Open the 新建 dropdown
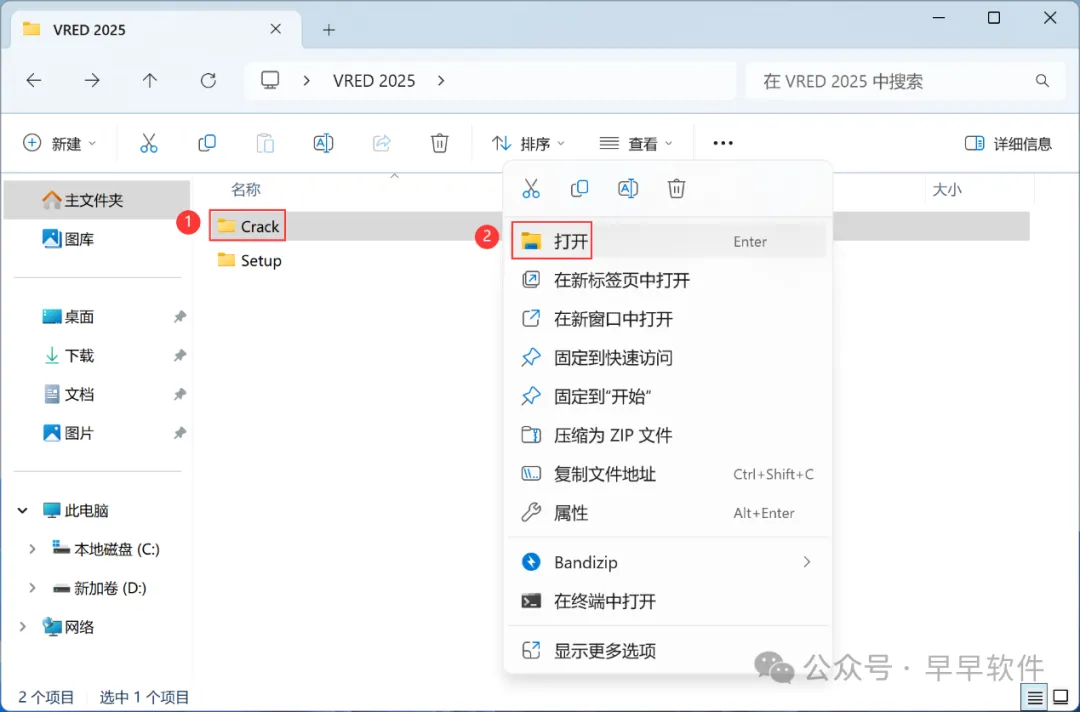 [60, 143]
